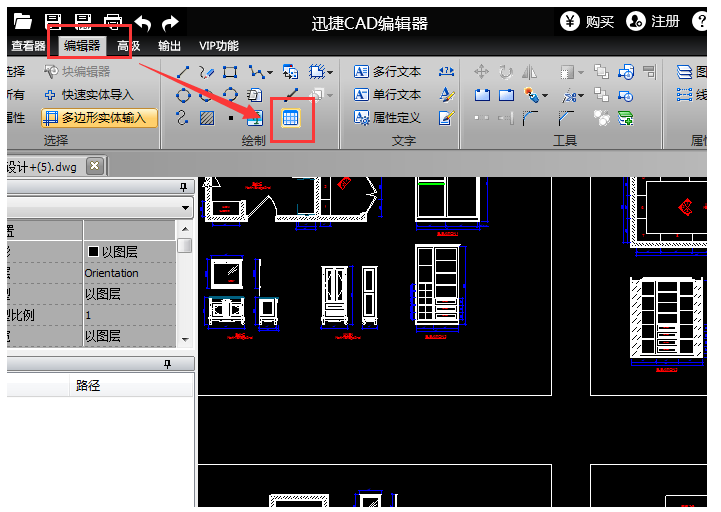Close the 设计+(5).dwg file tab

point(94,166)
